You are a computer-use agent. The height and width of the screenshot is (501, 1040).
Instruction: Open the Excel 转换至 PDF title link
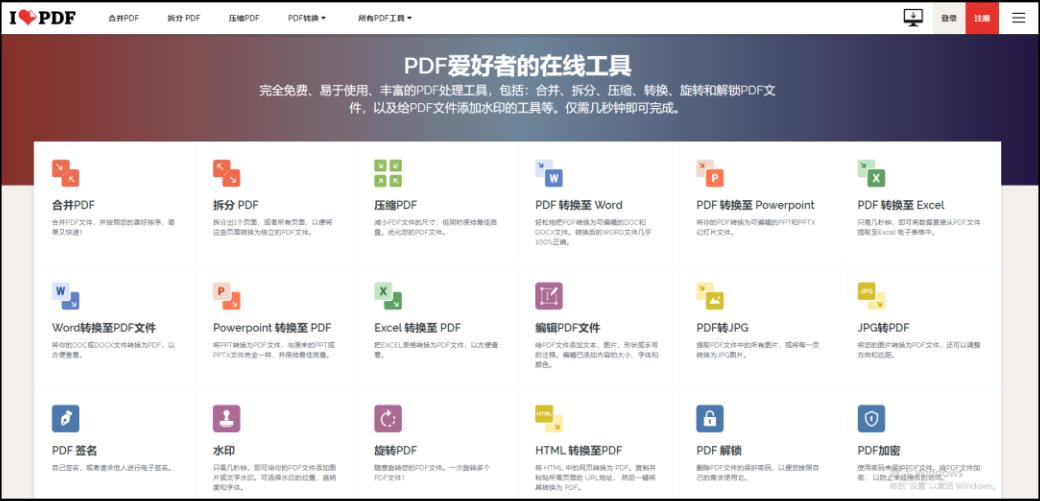417,328
